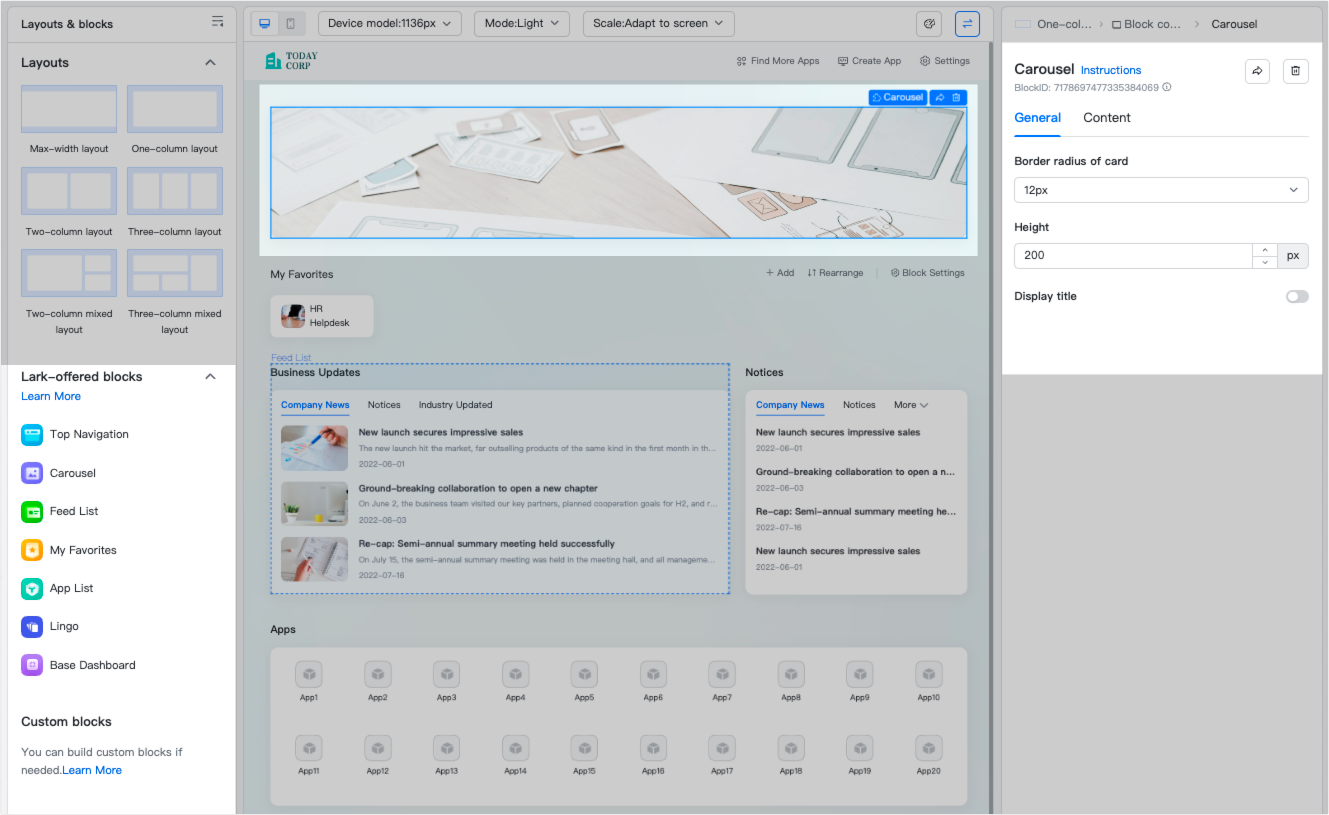Viewport: 1329px width, 815px height.
Task: Click Learn More under Lark-offered blocks
Action: 51,396
